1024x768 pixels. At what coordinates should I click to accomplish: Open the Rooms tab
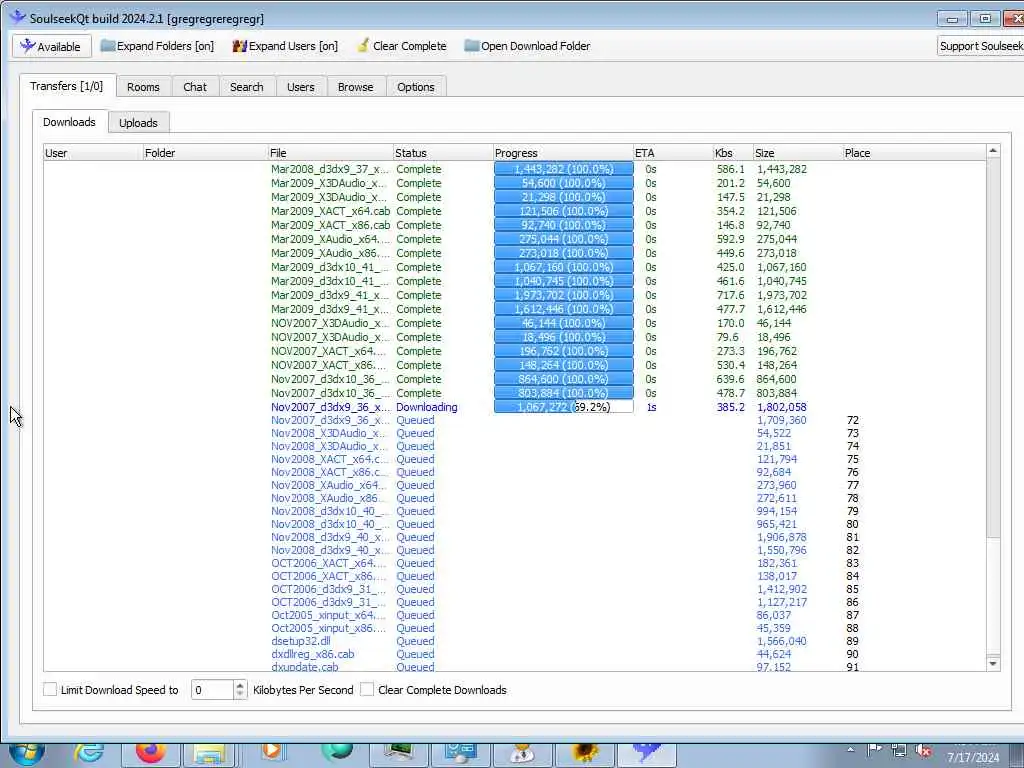143,87
